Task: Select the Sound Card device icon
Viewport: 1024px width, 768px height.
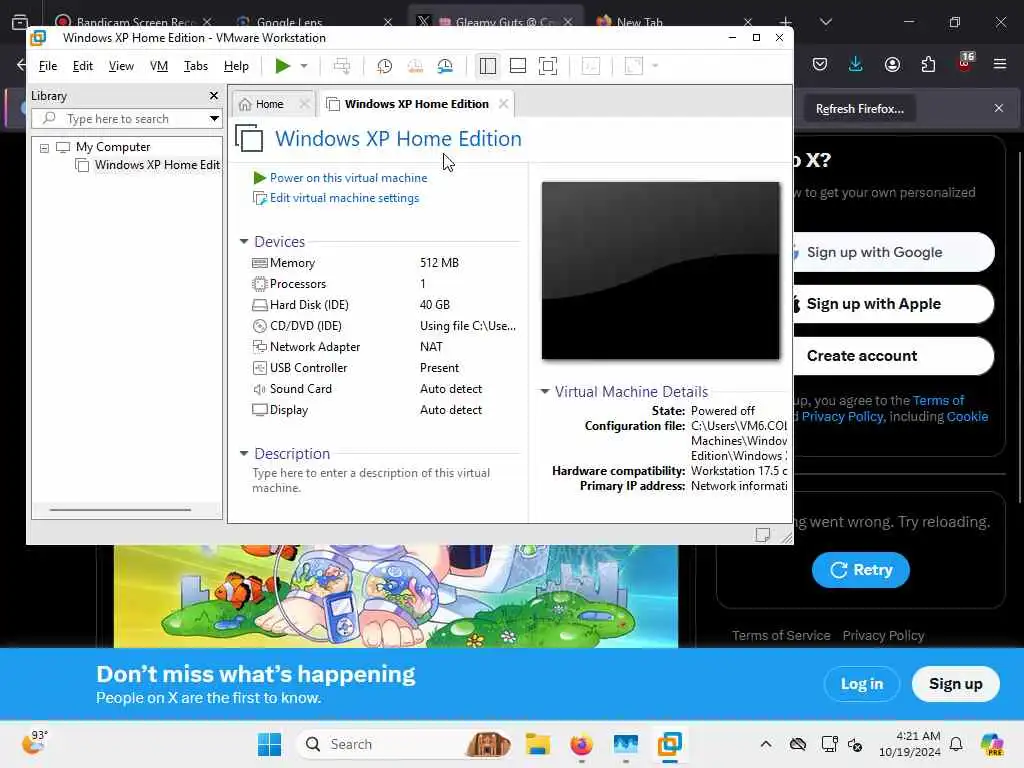Action: (260, 389)
